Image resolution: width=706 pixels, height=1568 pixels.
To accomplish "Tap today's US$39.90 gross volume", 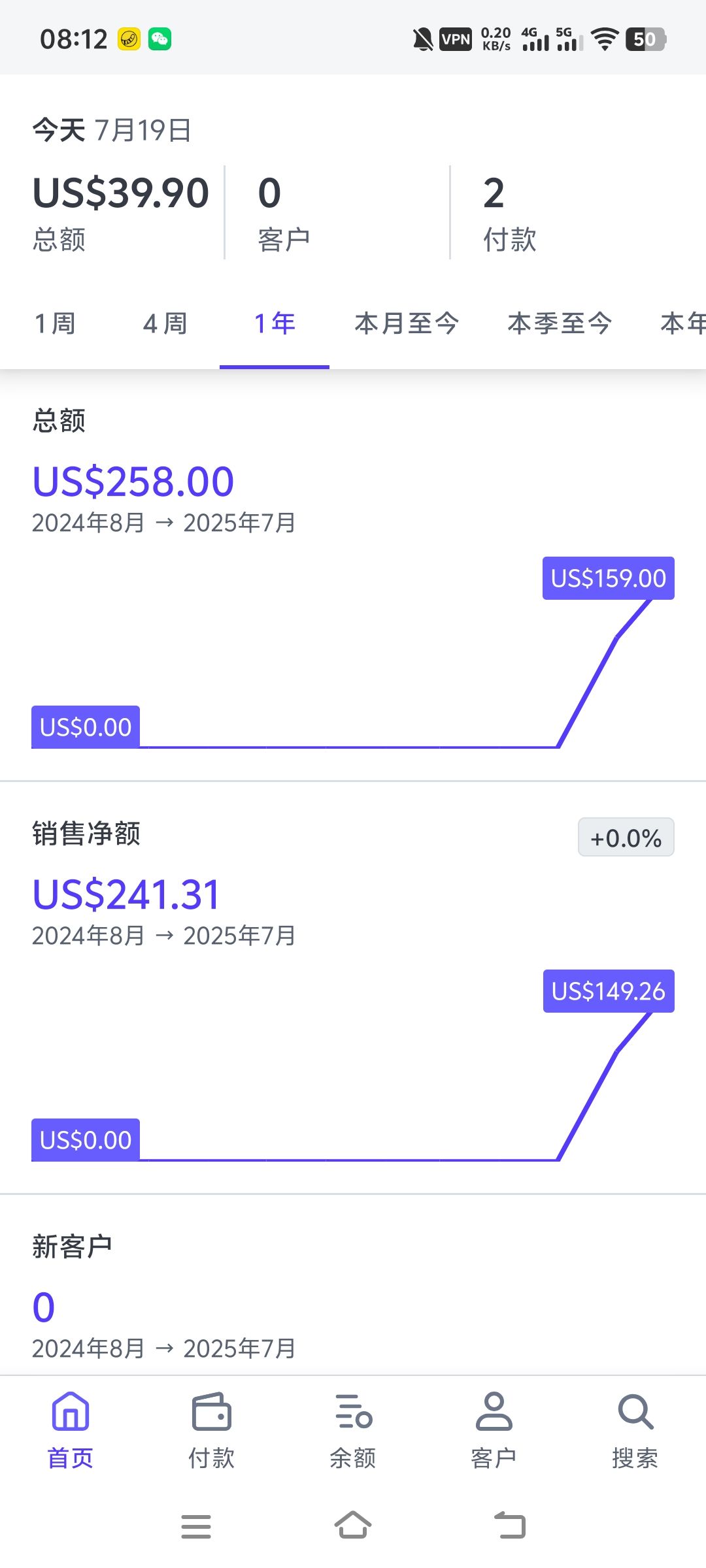I will coord(121,194).
